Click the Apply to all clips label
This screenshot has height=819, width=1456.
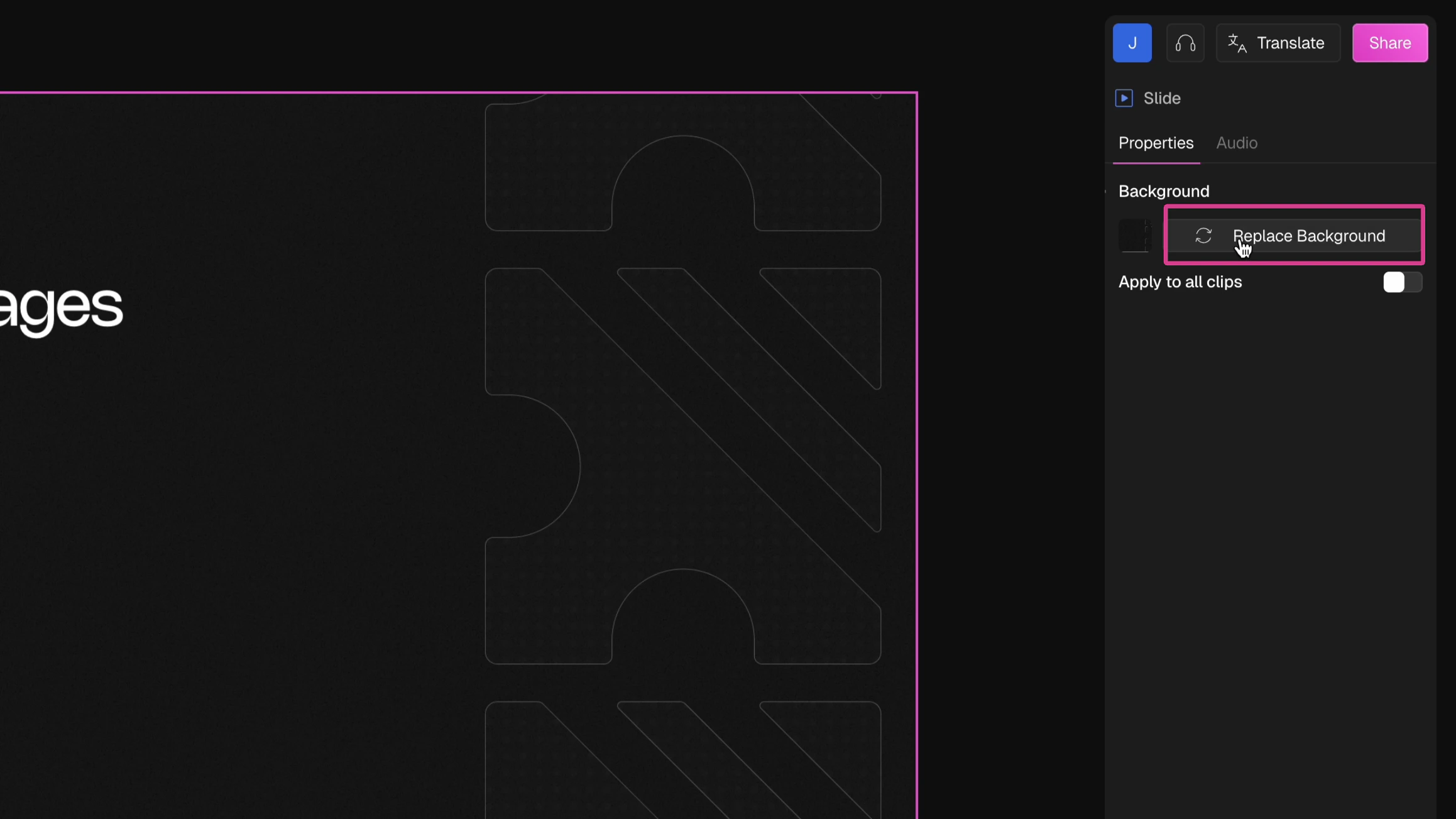point(1180,282)
